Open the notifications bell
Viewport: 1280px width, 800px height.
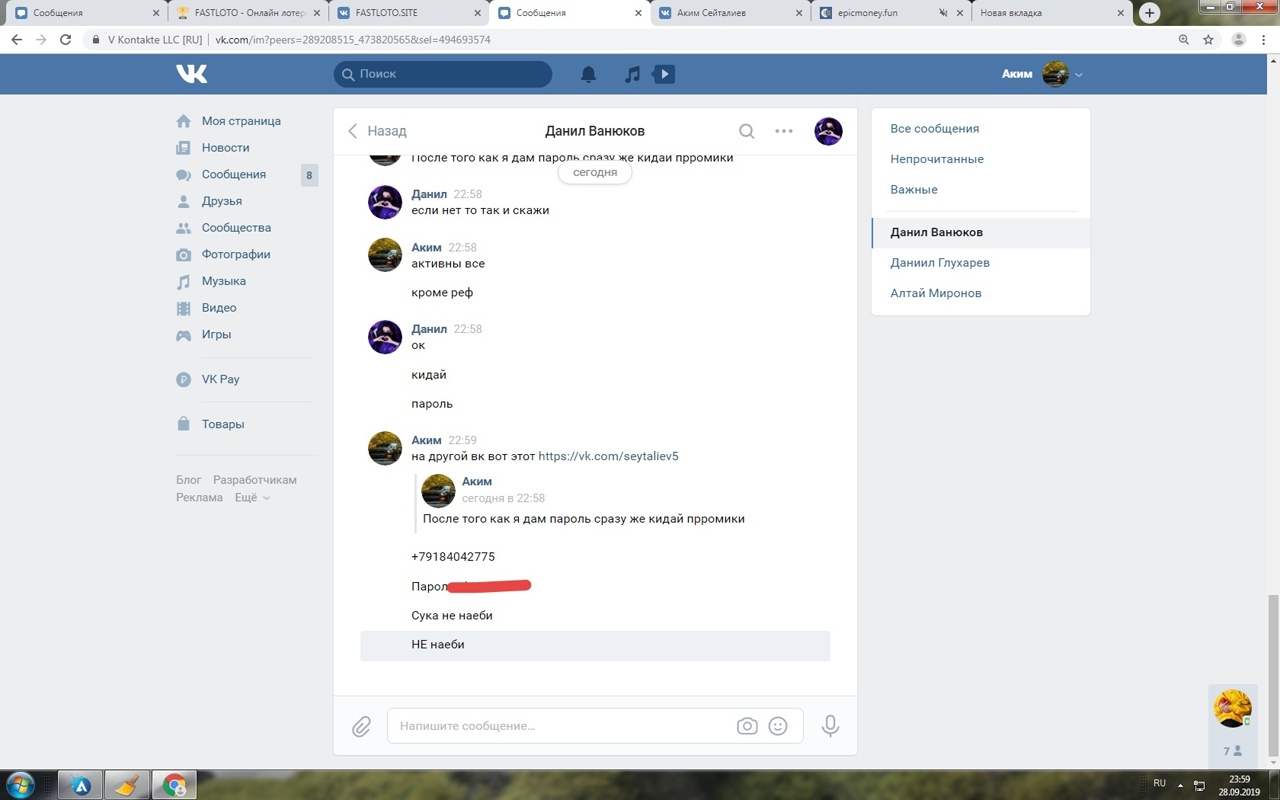coord(589,74)
